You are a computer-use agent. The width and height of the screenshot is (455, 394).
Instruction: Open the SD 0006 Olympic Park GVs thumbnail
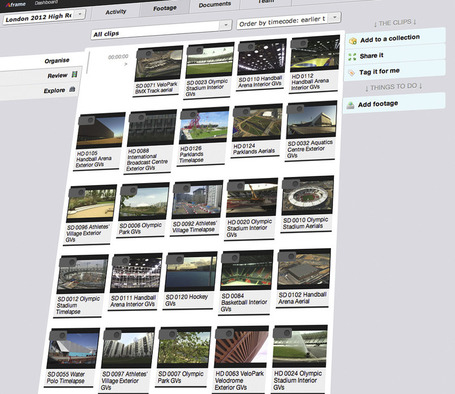pyautogui.click(x=144, y=201)
